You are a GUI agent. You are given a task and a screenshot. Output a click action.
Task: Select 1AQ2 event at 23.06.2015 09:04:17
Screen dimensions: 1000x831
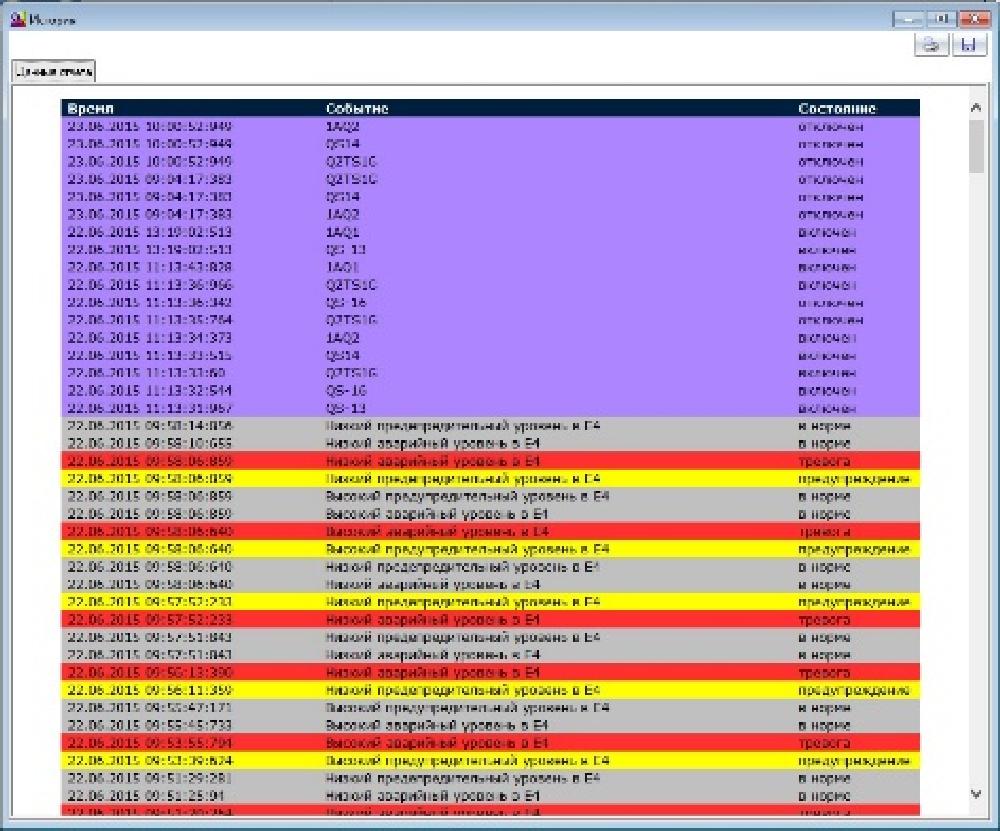[490, 215]
